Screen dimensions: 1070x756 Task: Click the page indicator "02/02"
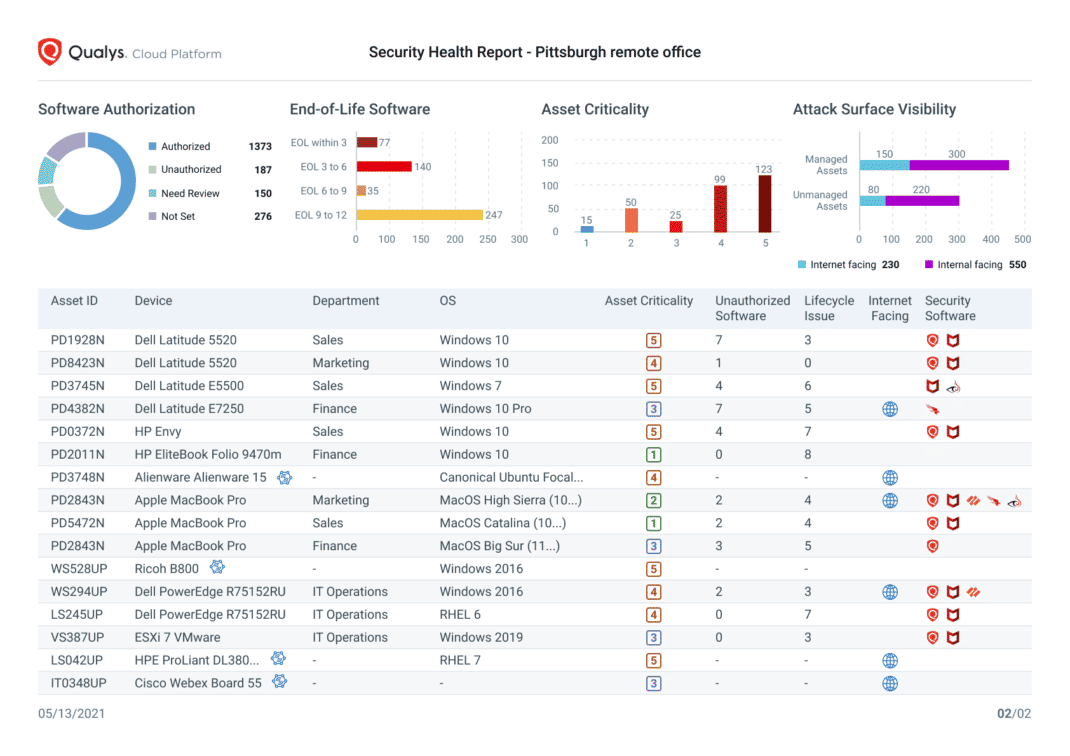tap(1014, 714)
